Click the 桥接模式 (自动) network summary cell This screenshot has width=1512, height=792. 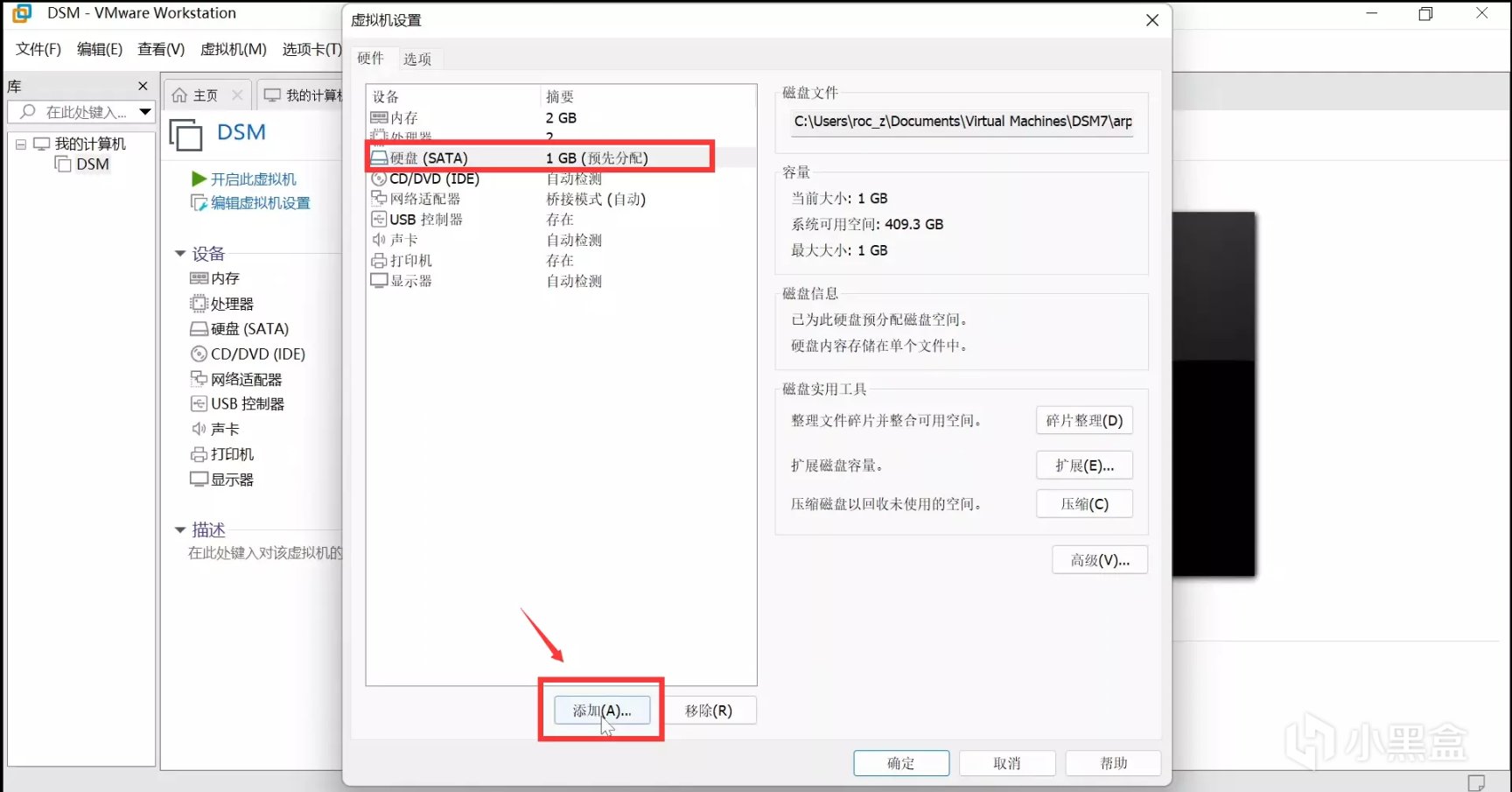[596, 199]
